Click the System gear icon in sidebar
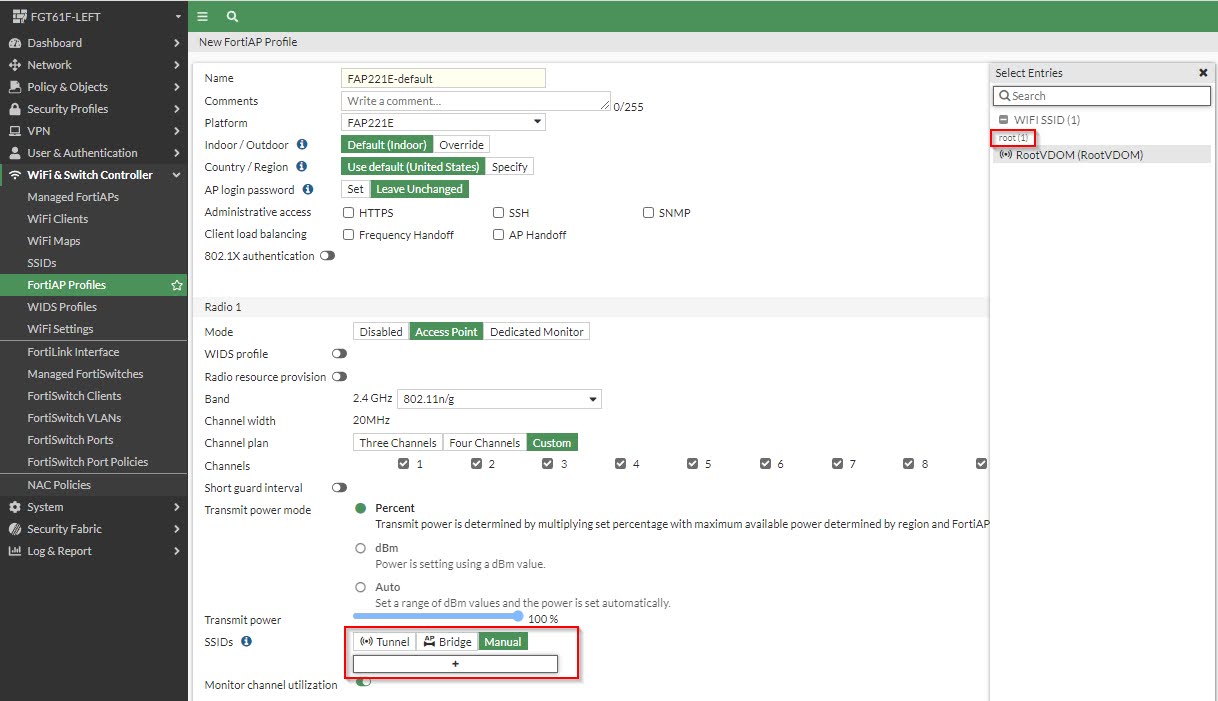1218x701 pixels. [15, 507]
